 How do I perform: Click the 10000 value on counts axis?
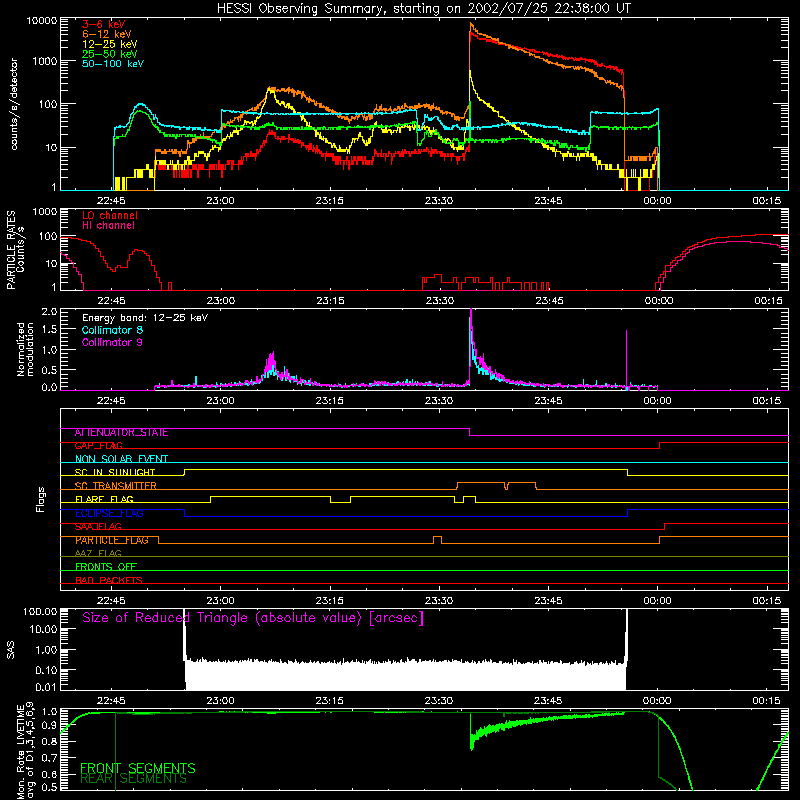coord(42,21)
